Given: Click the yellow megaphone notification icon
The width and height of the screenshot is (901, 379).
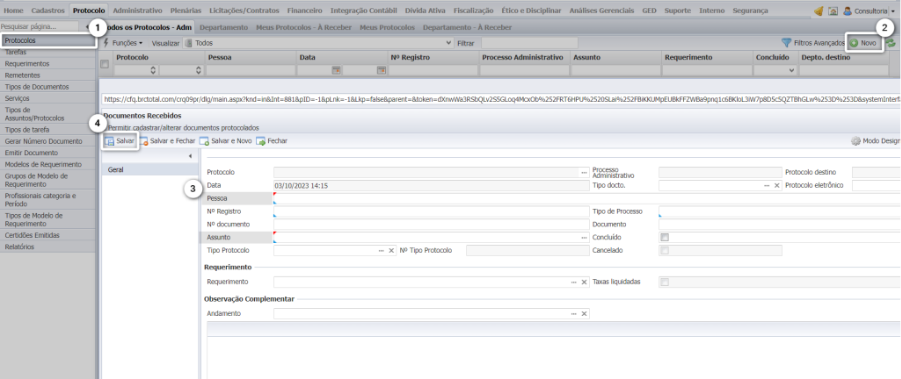Looking at the screenshot, I should pos(819,10).
